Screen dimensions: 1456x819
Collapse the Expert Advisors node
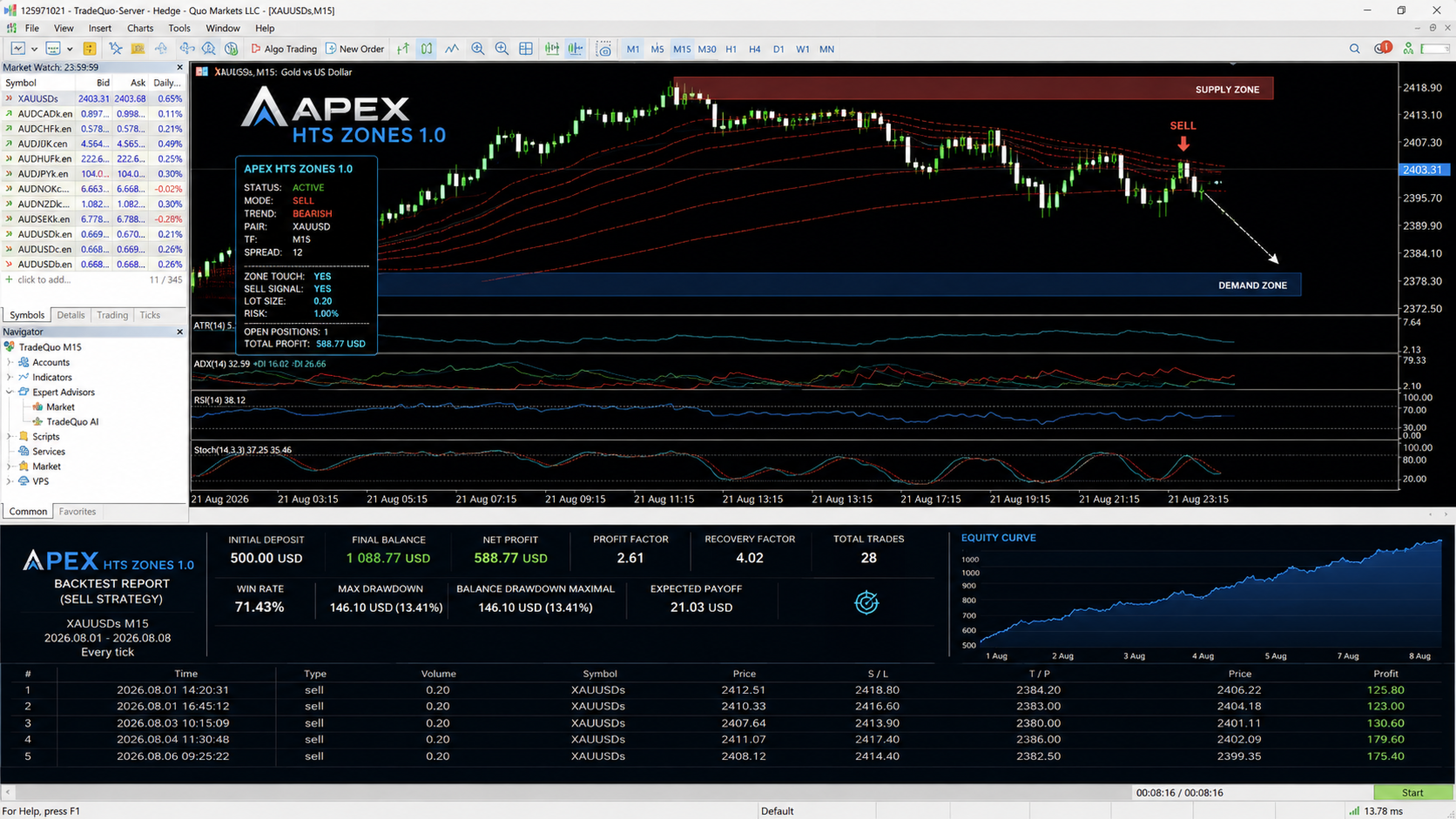[x=10, y=392]
